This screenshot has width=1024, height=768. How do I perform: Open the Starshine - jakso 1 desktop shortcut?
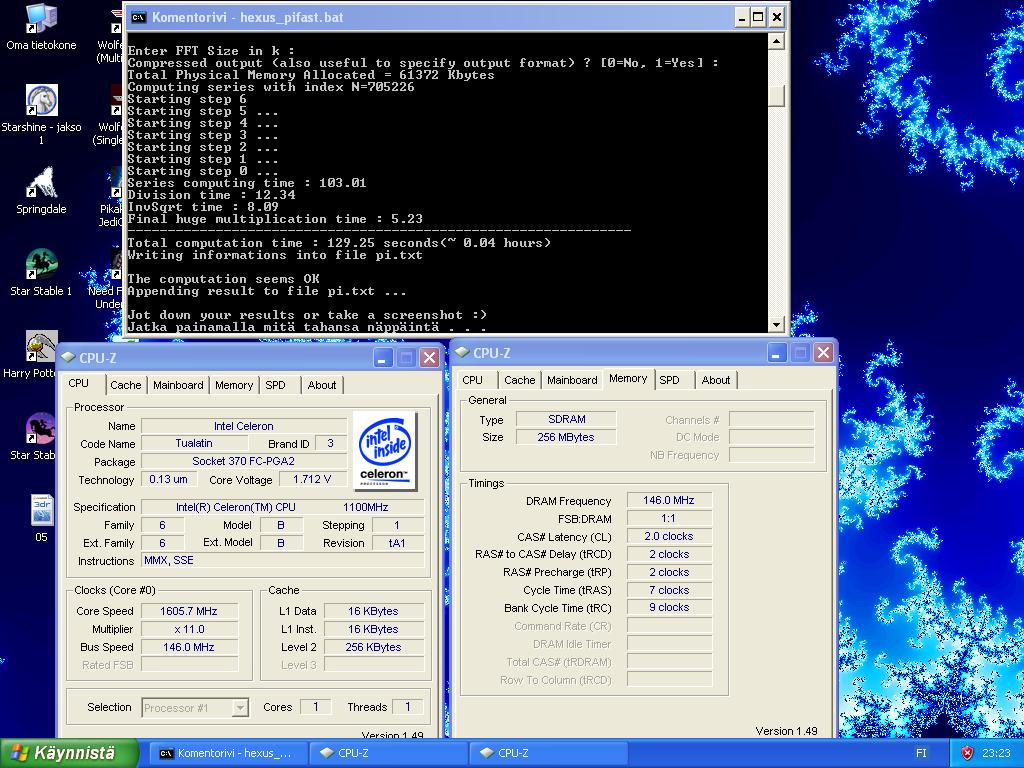41,114
